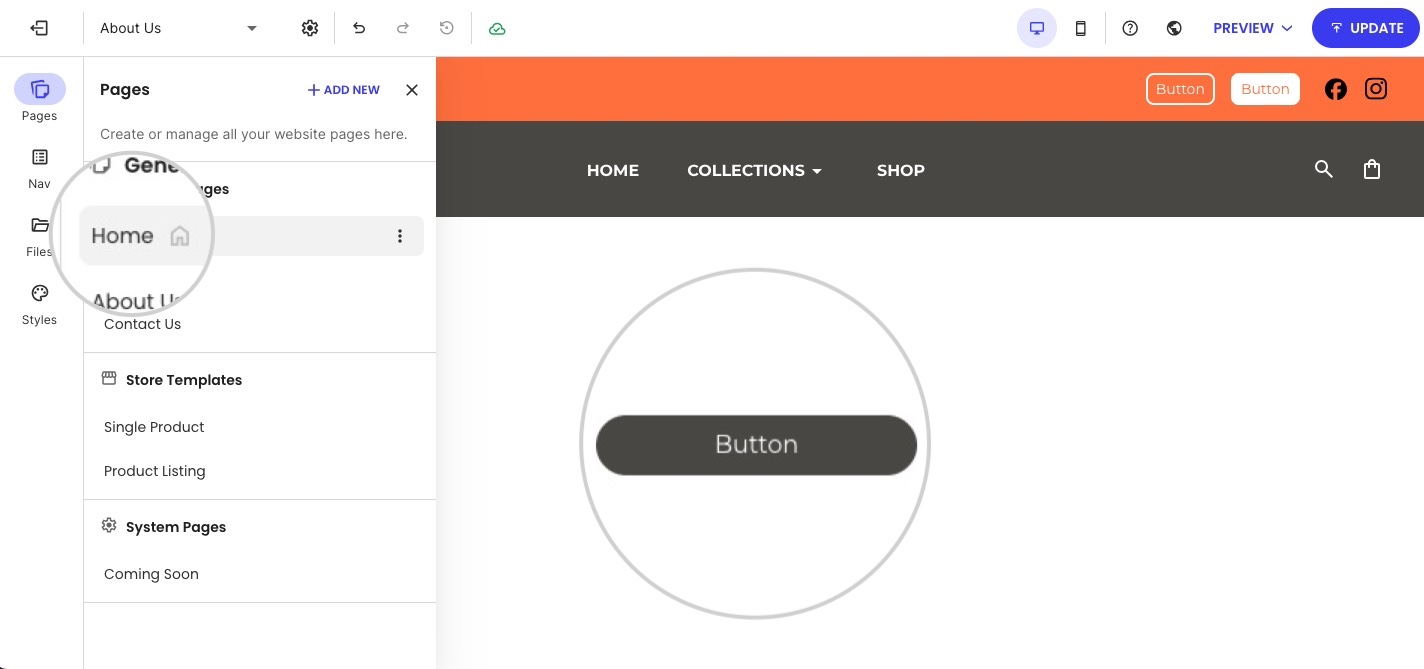This screenshot has height=669, width=1424.
Task: Click the search magnifier icon
Action: pyautogui.click(x=1324, y=169)
